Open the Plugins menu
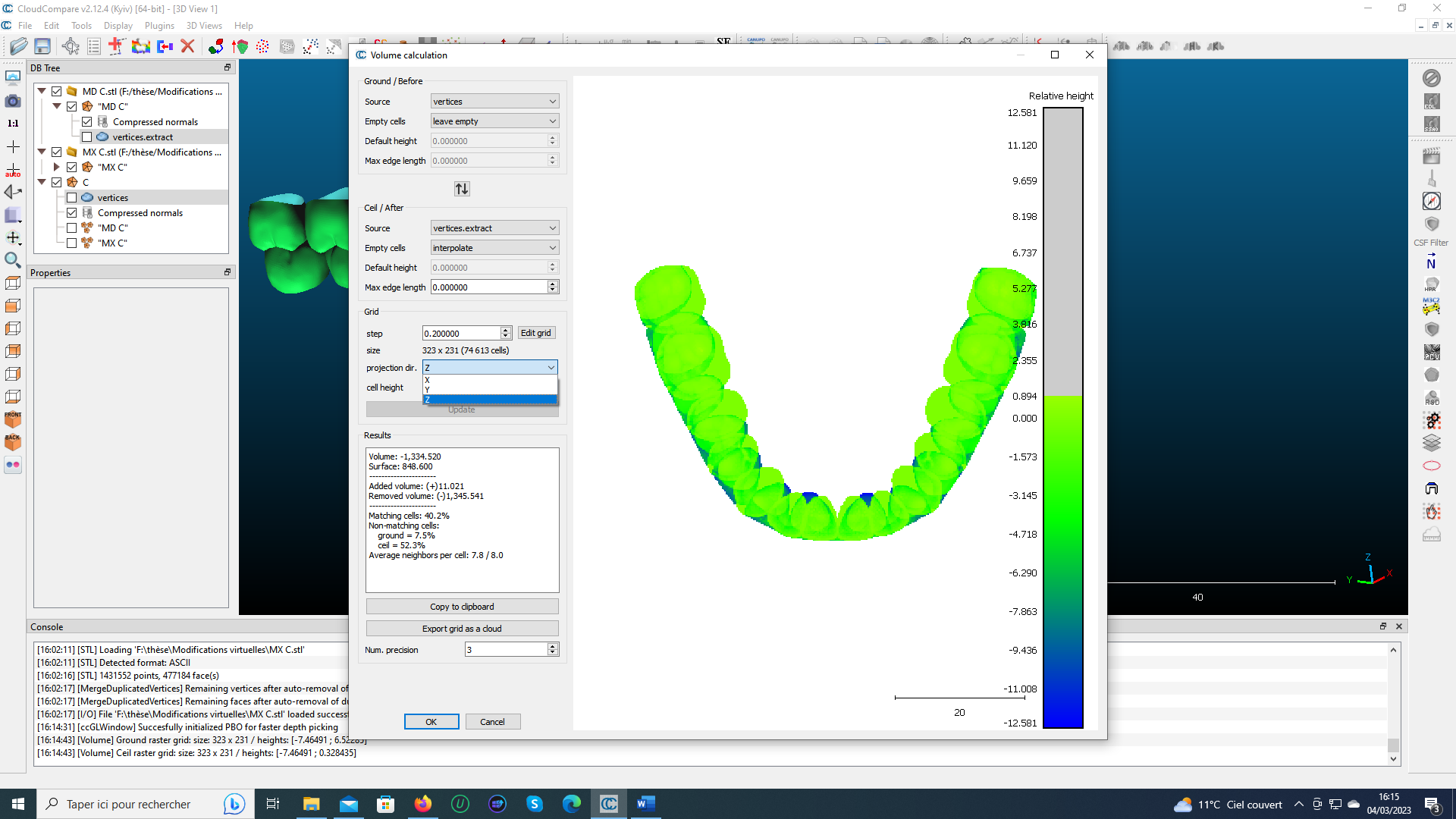Image resolution: width=1456 pixels, height=819 pixels. click(159, 26)
